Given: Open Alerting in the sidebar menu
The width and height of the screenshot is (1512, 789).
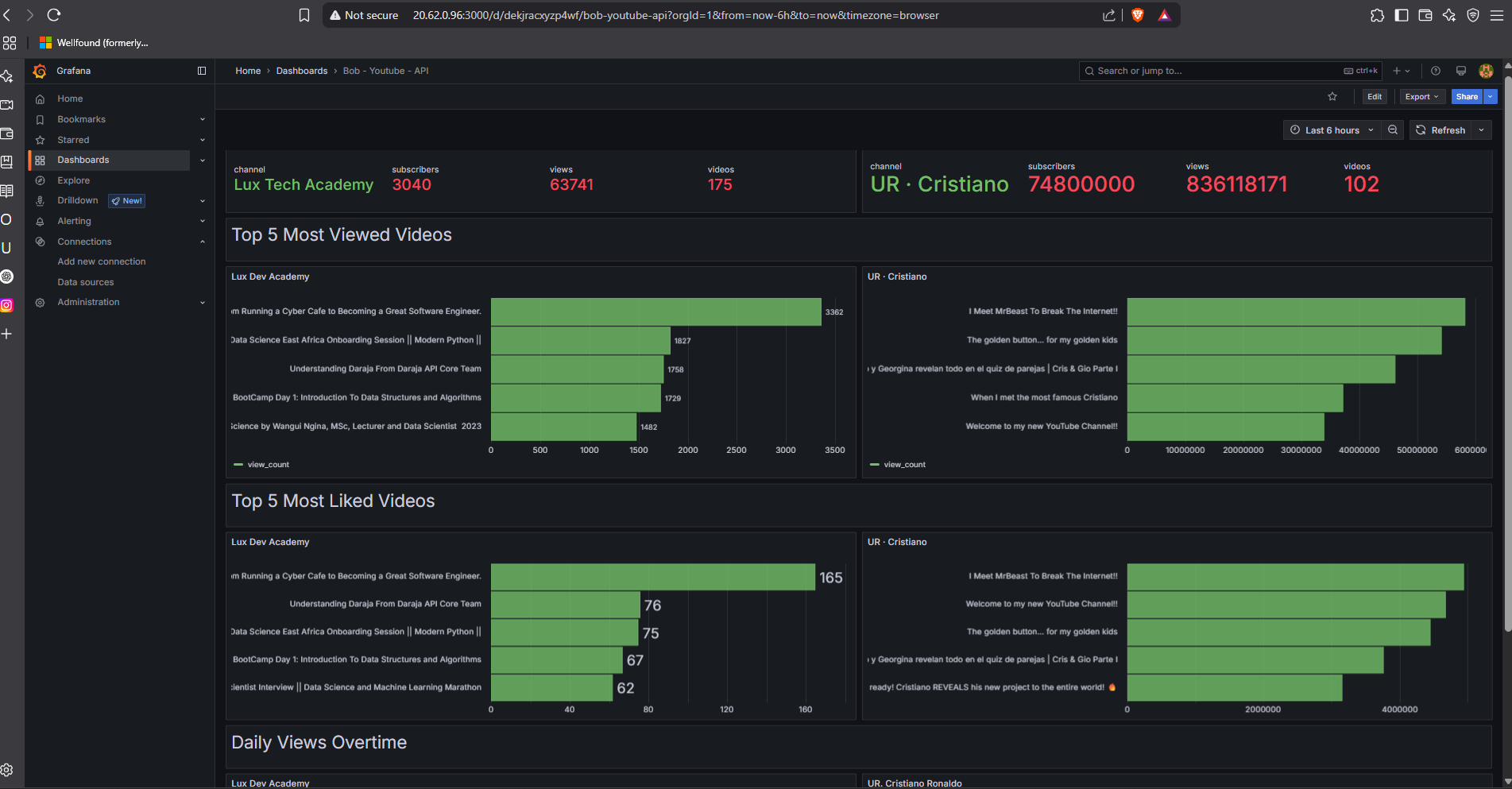Looking at the screenshot, I should point(74,221).
